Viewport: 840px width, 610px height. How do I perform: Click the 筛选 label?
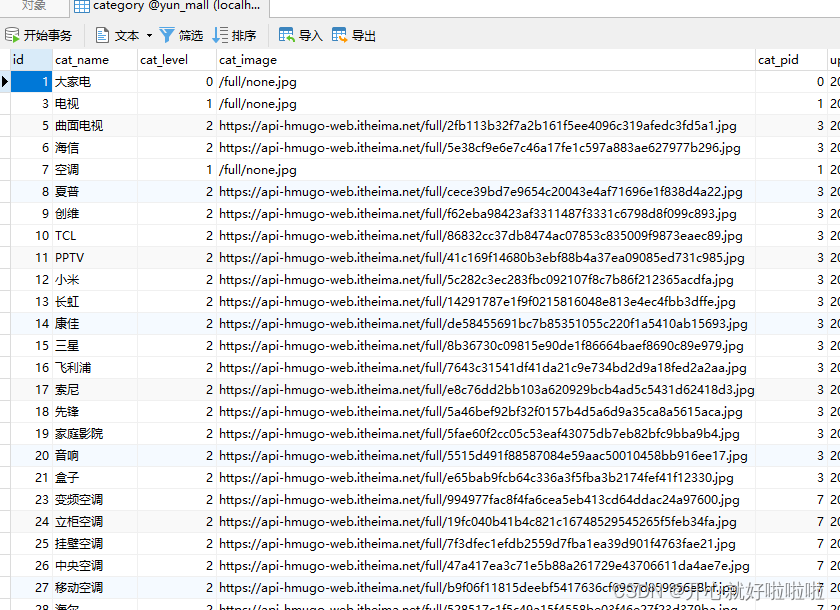click(x=191, y=36)
